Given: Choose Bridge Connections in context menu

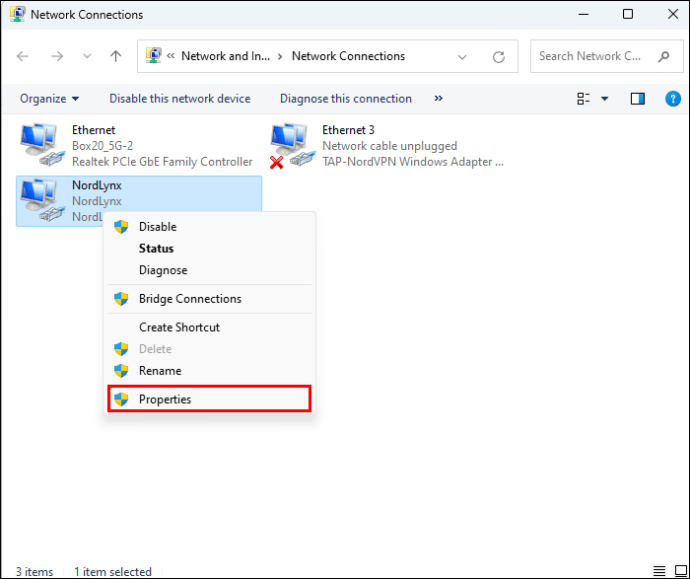Looking at the screenshot, I should [209, 299].
